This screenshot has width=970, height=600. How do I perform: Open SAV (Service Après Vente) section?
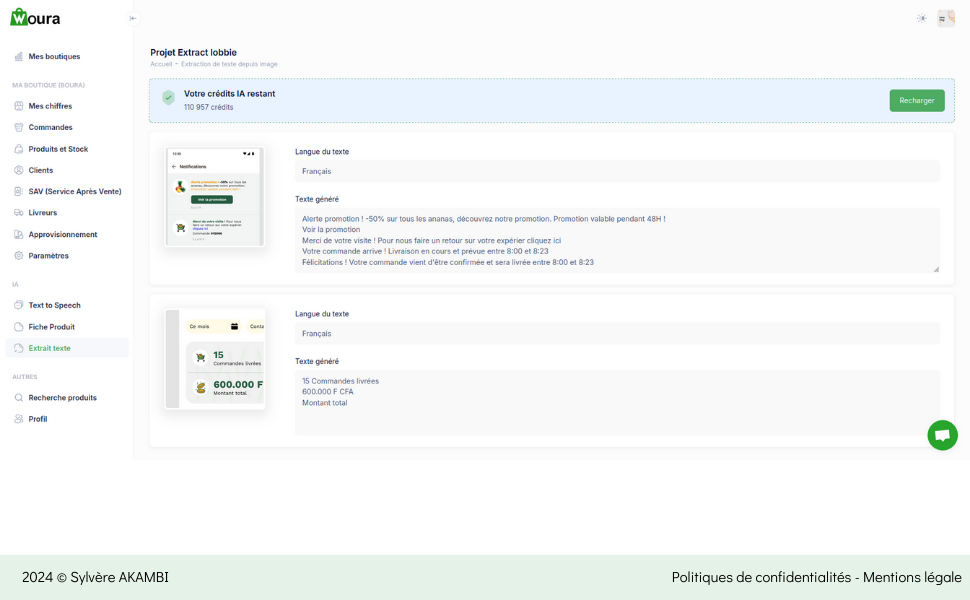[75, 191]
